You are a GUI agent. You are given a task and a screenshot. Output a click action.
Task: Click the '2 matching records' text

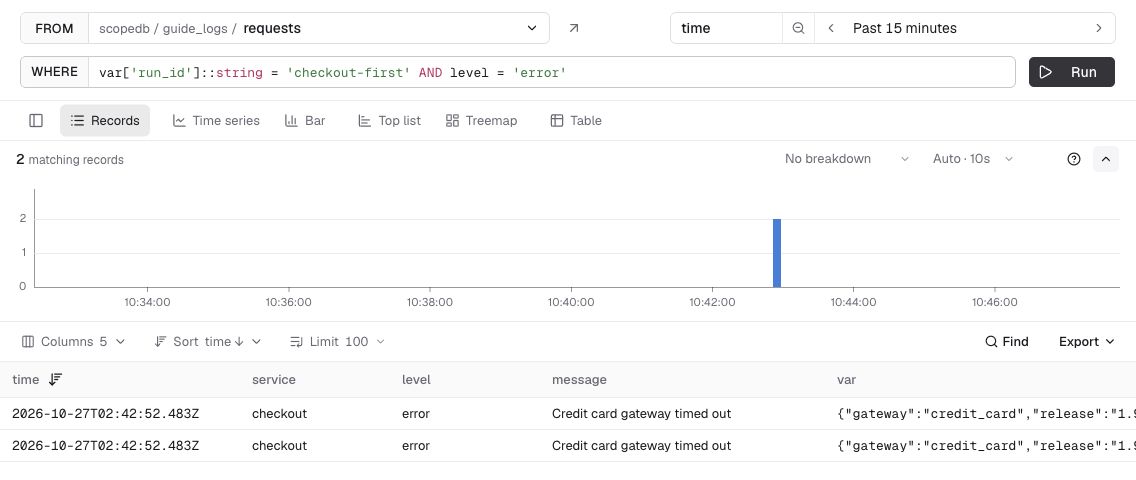coord(70,159)
